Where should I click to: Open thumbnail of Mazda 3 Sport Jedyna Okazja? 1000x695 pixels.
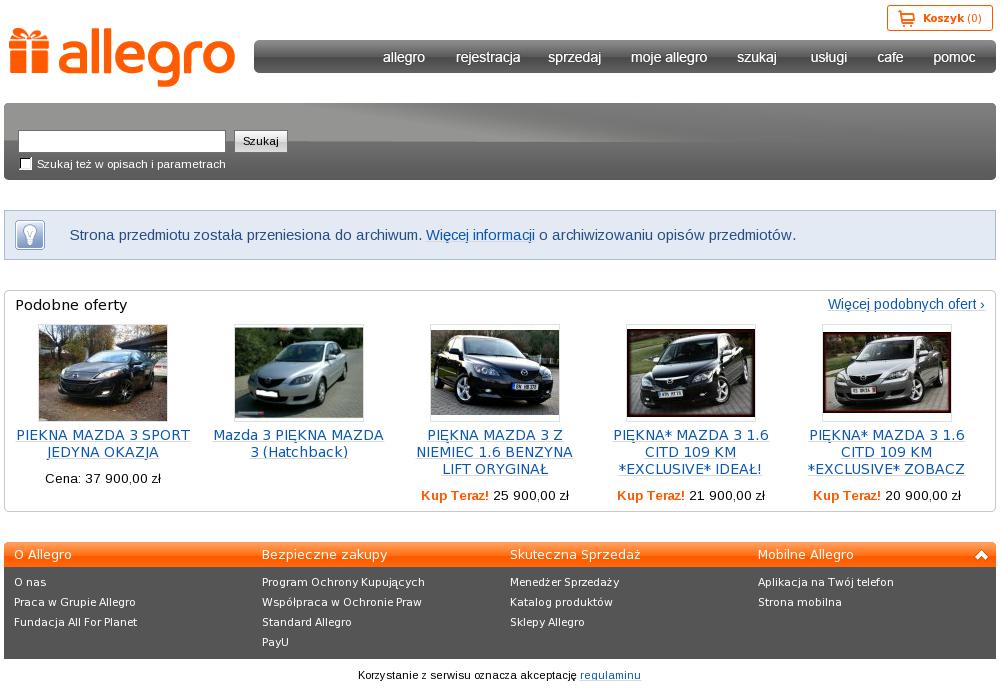coord(103,372)
